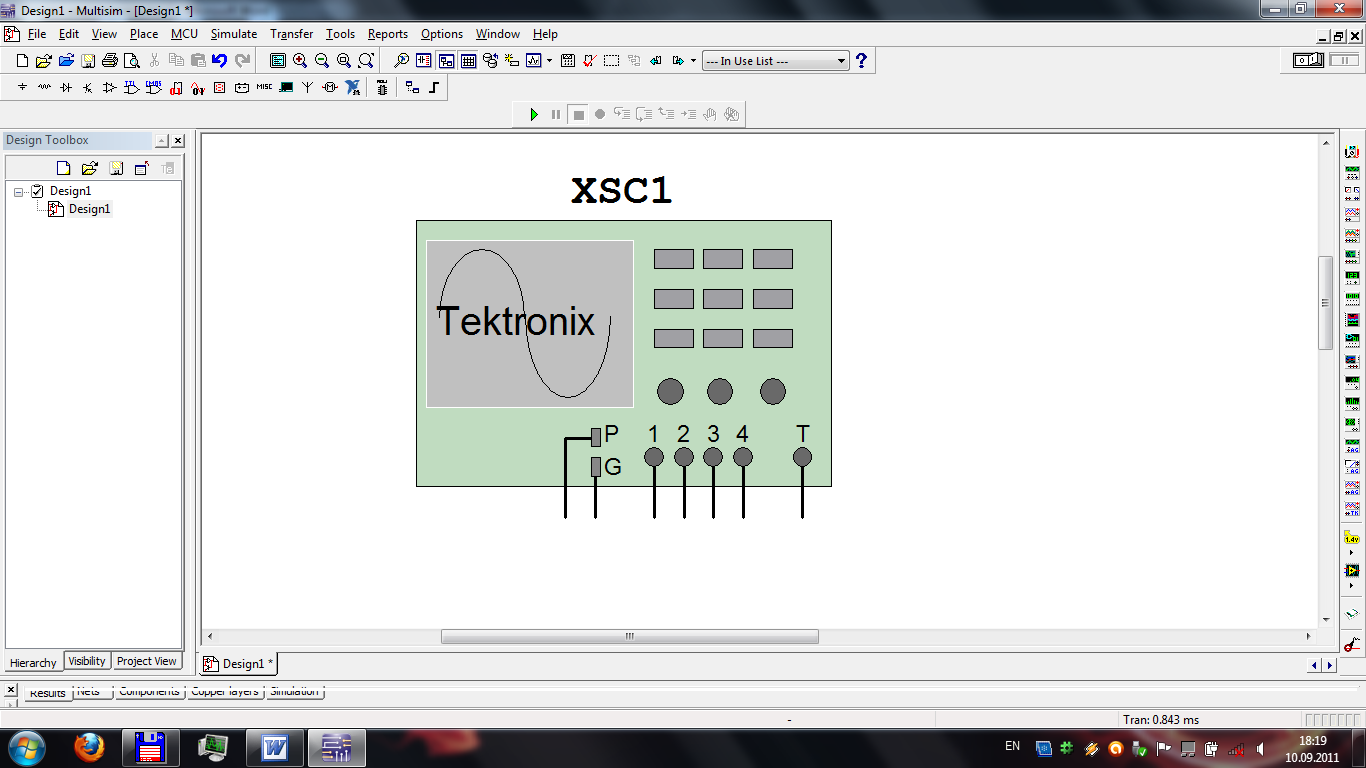Open the Grapher view icon

point(533,61)
